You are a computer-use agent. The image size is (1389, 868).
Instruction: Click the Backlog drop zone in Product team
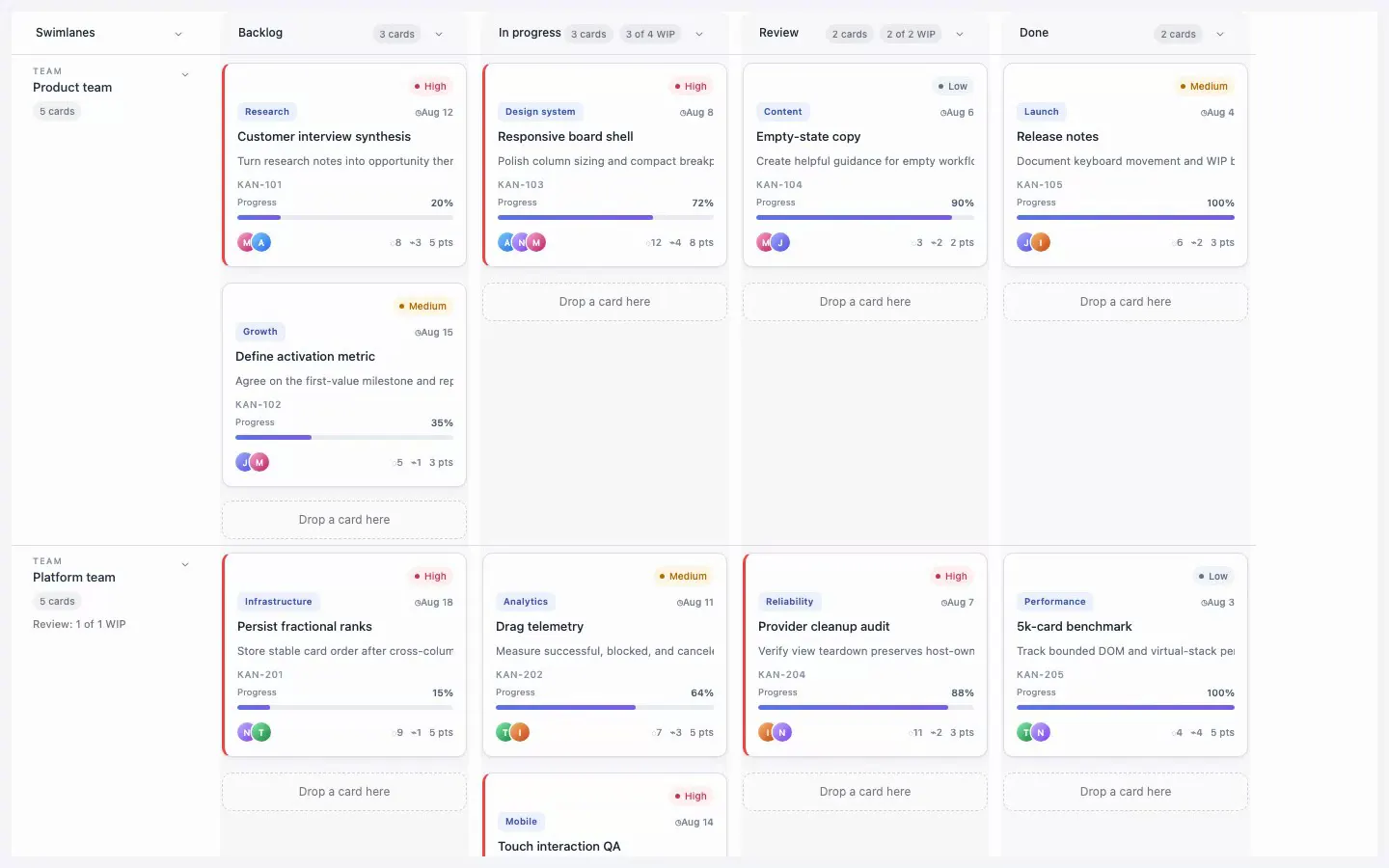pyautogui.click(x=344, y=520)
